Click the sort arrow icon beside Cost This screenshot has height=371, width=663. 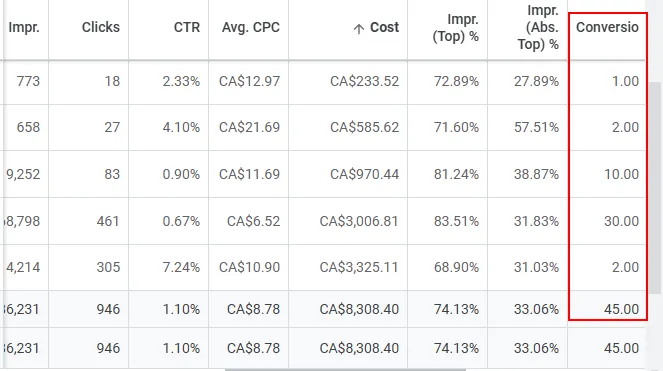359,29
